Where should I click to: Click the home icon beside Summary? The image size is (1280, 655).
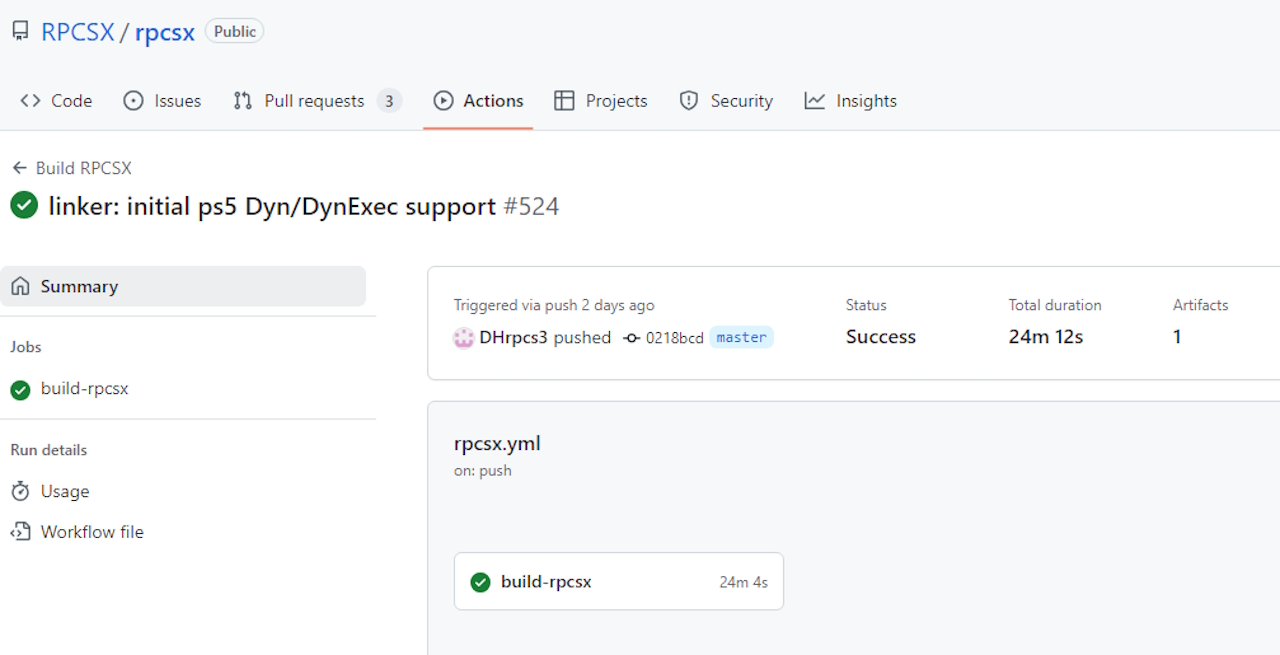pos(20,287)
